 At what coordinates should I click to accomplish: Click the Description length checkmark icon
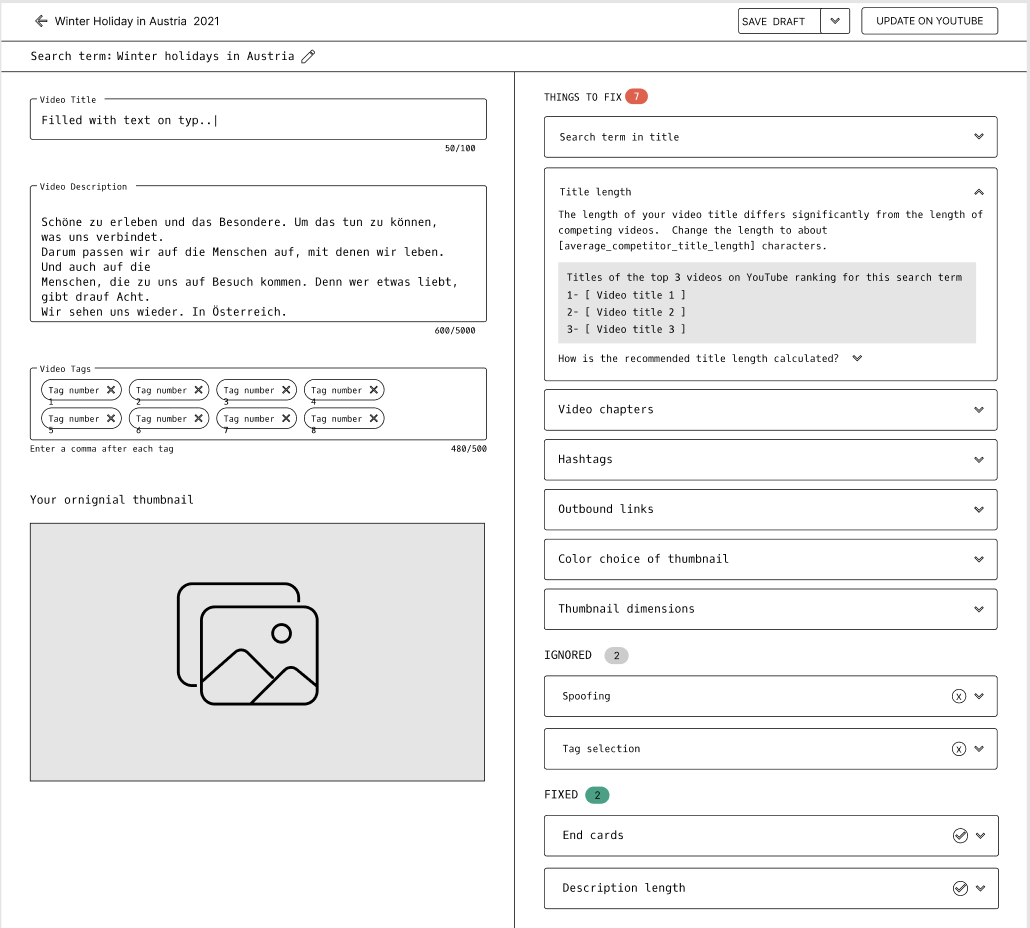coord(959,888)
